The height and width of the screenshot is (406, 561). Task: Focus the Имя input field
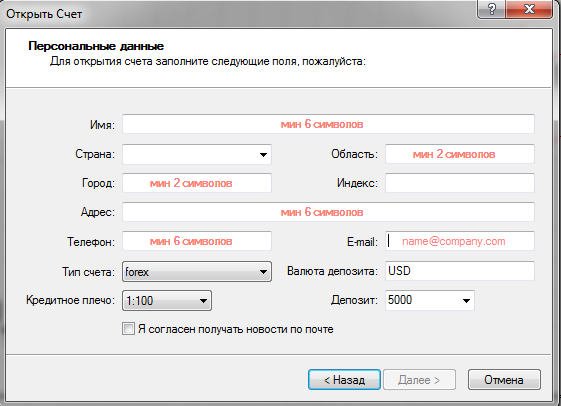328,124
